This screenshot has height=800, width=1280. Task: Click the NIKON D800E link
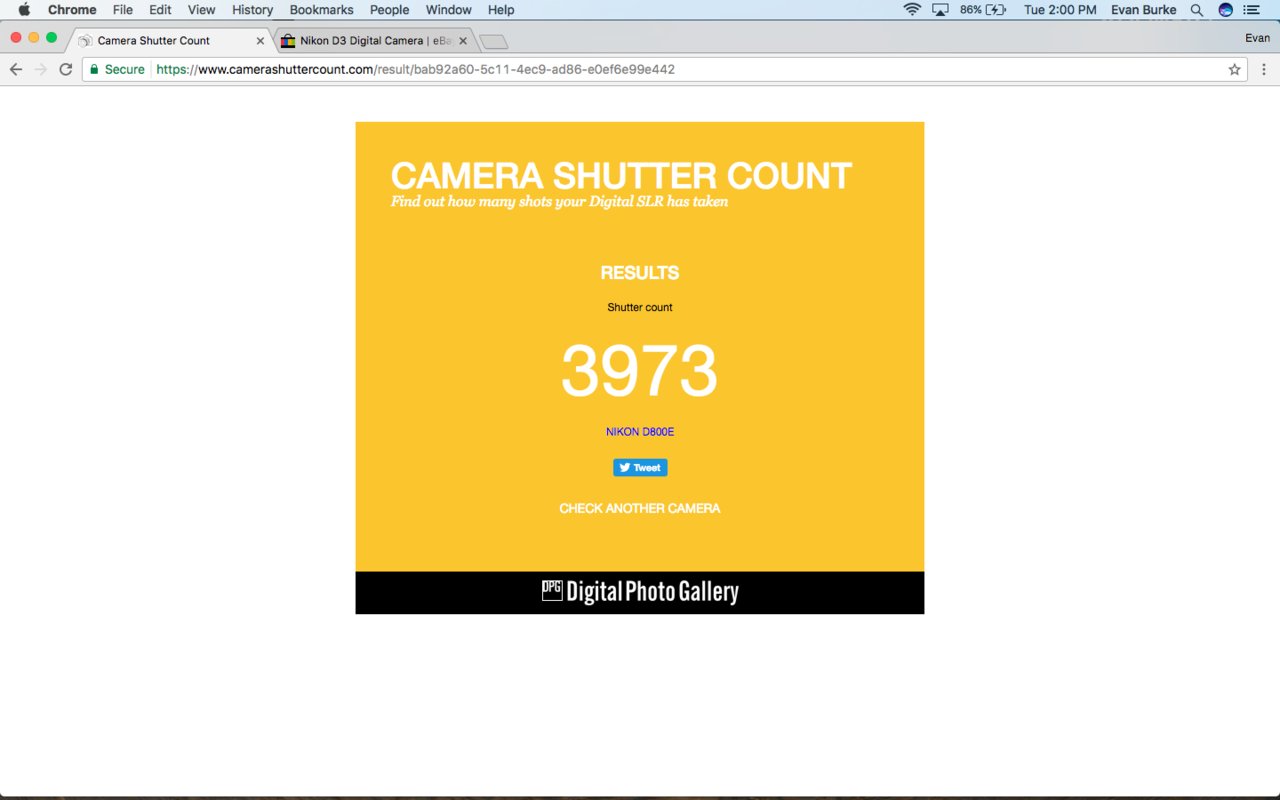tap(640, 432)
